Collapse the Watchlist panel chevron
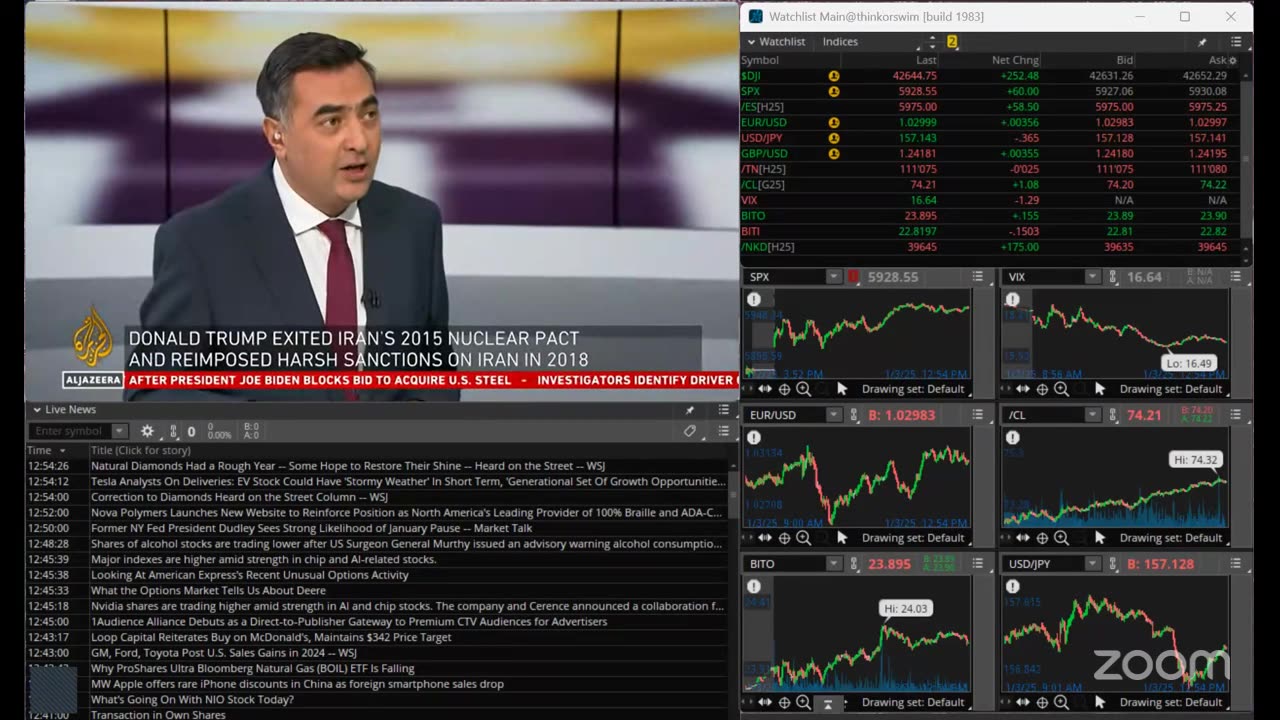 click(x=751, y=42)
